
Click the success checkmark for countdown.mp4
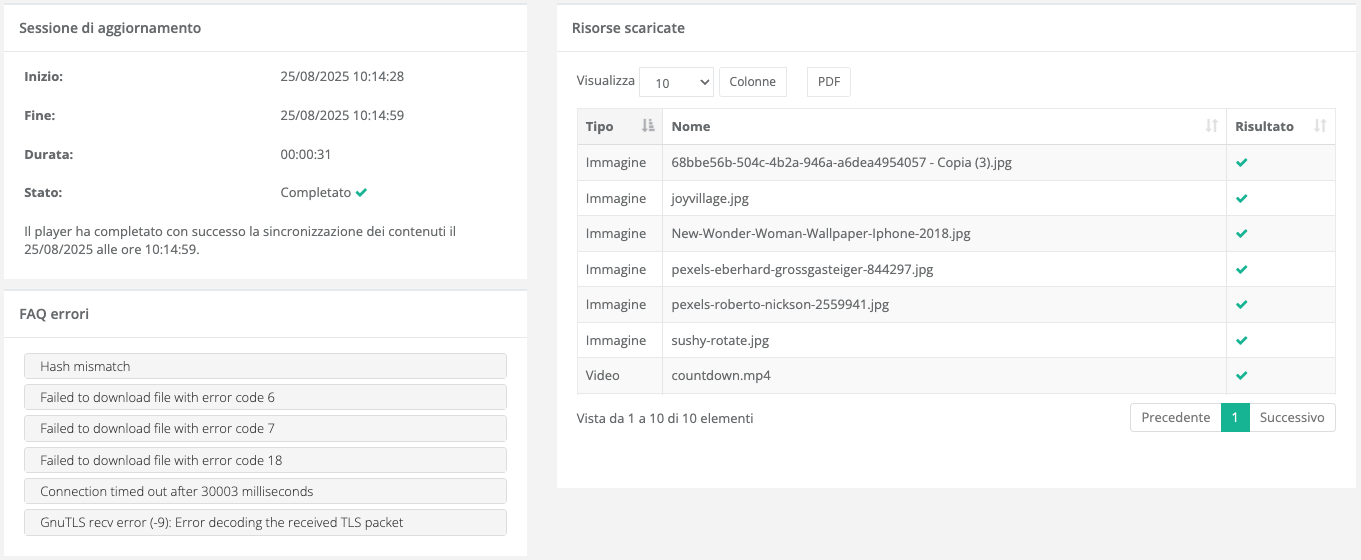tap(1242, 376)
